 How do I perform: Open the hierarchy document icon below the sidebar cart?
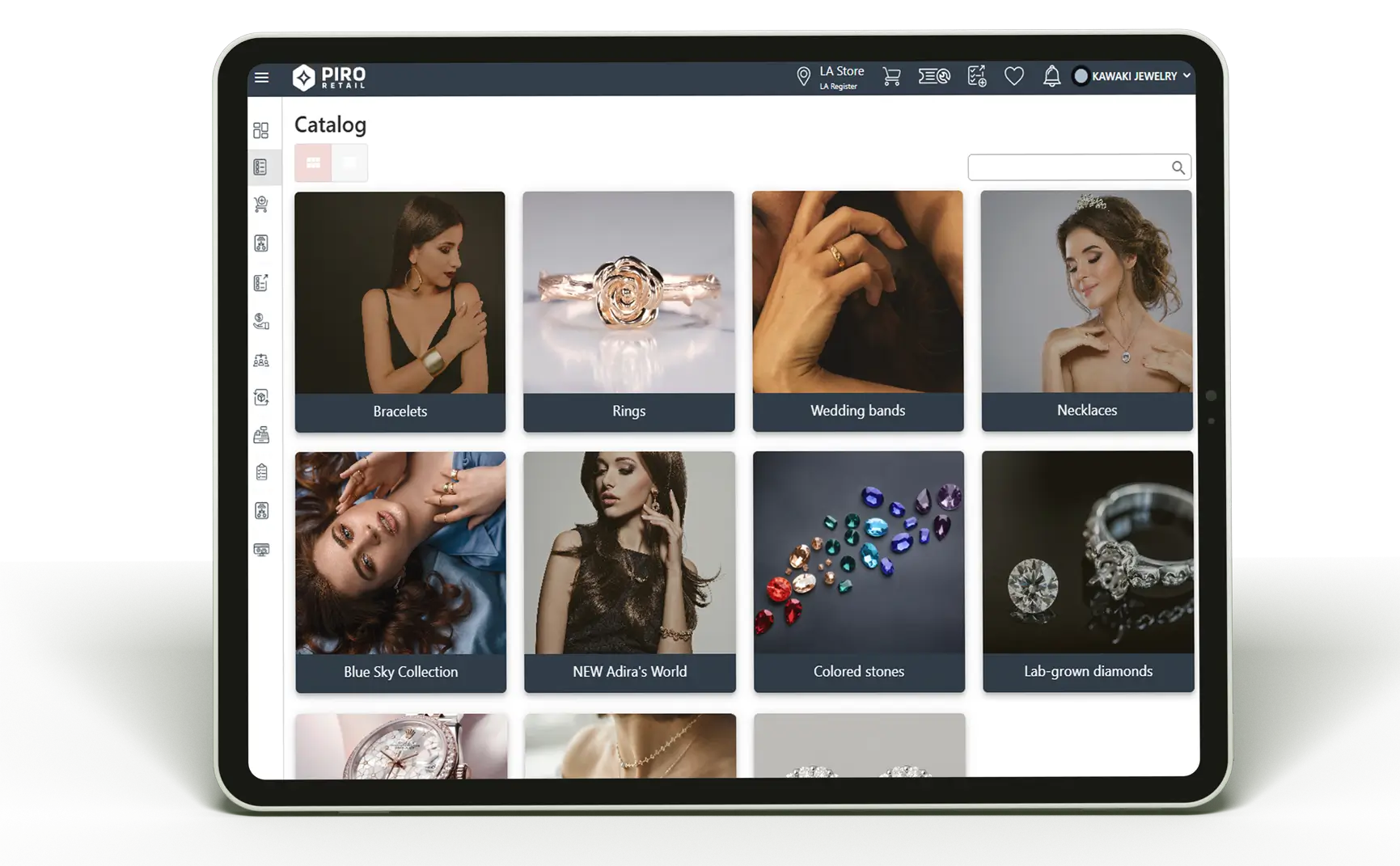[x=261, y=243]
